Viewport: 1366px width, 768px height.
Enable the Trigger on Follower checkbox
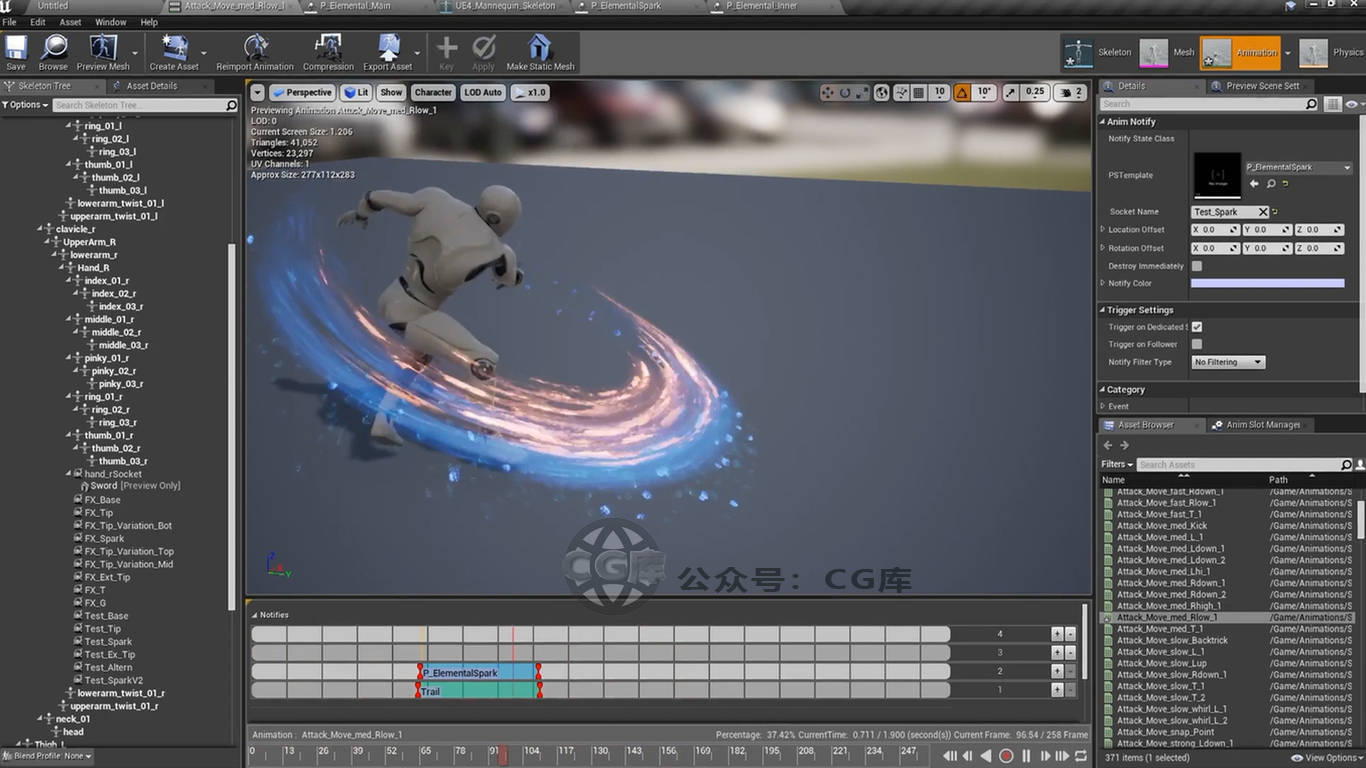[1197, 344]
